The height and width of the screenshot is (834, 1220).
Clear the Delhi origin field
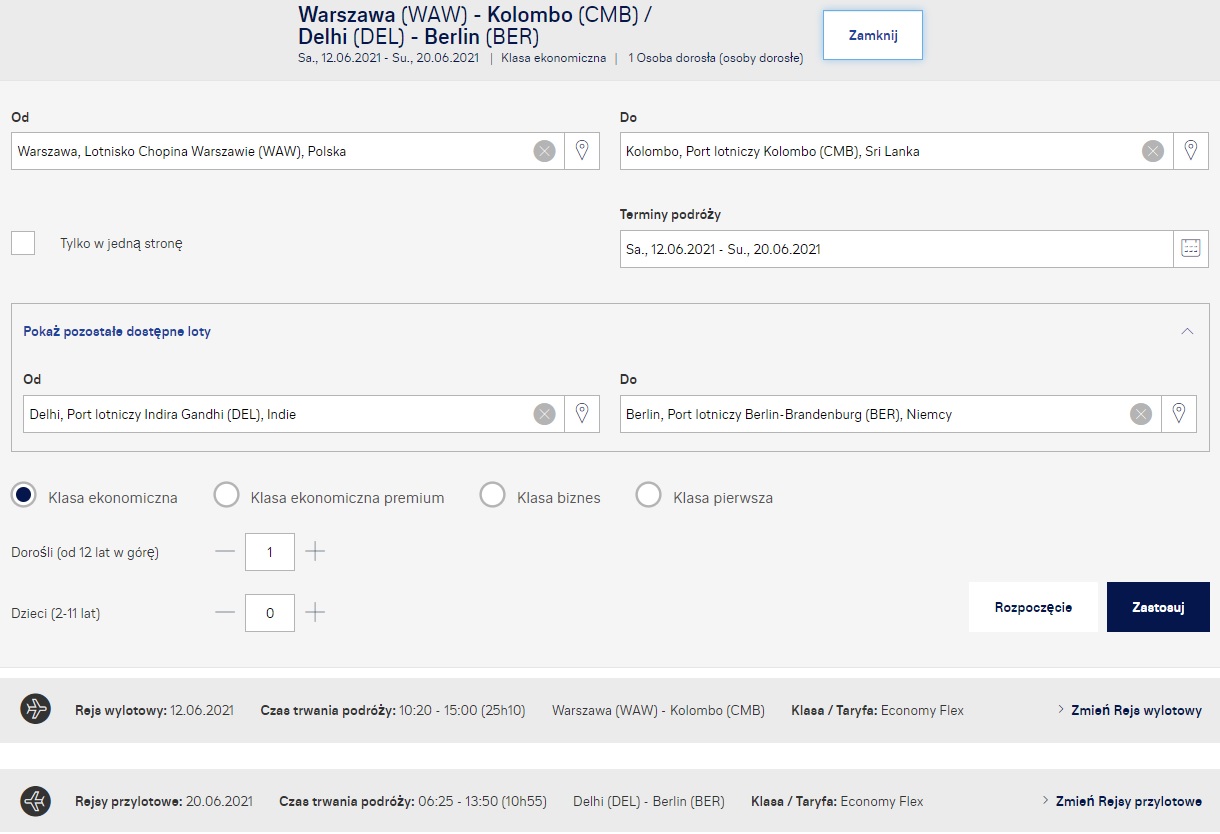[544, 414]
